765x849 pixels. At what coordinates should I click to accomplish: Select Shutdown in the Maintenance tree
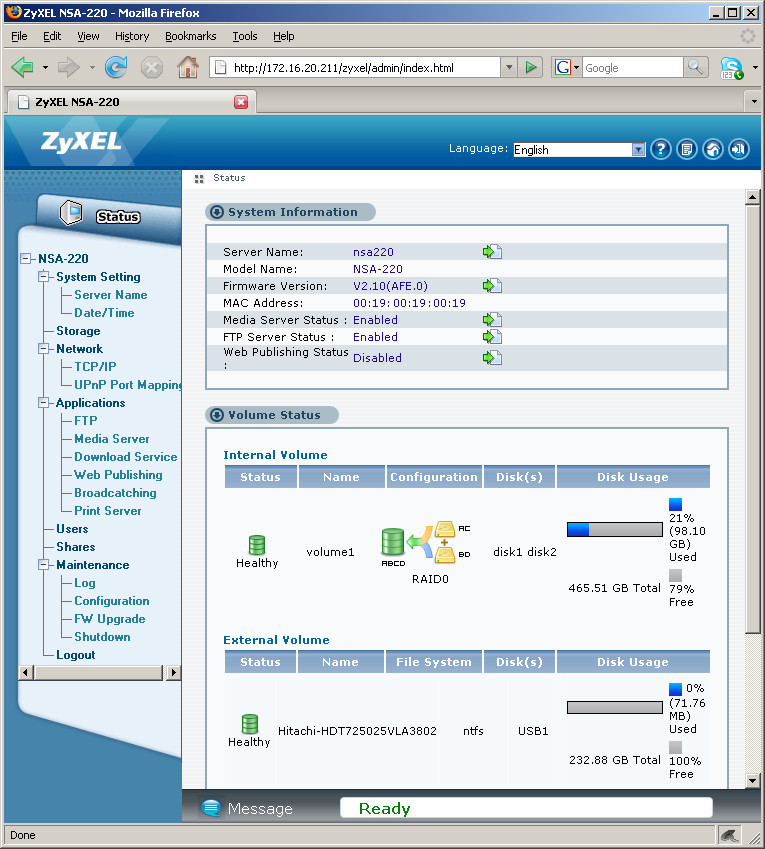coord(102,637)
